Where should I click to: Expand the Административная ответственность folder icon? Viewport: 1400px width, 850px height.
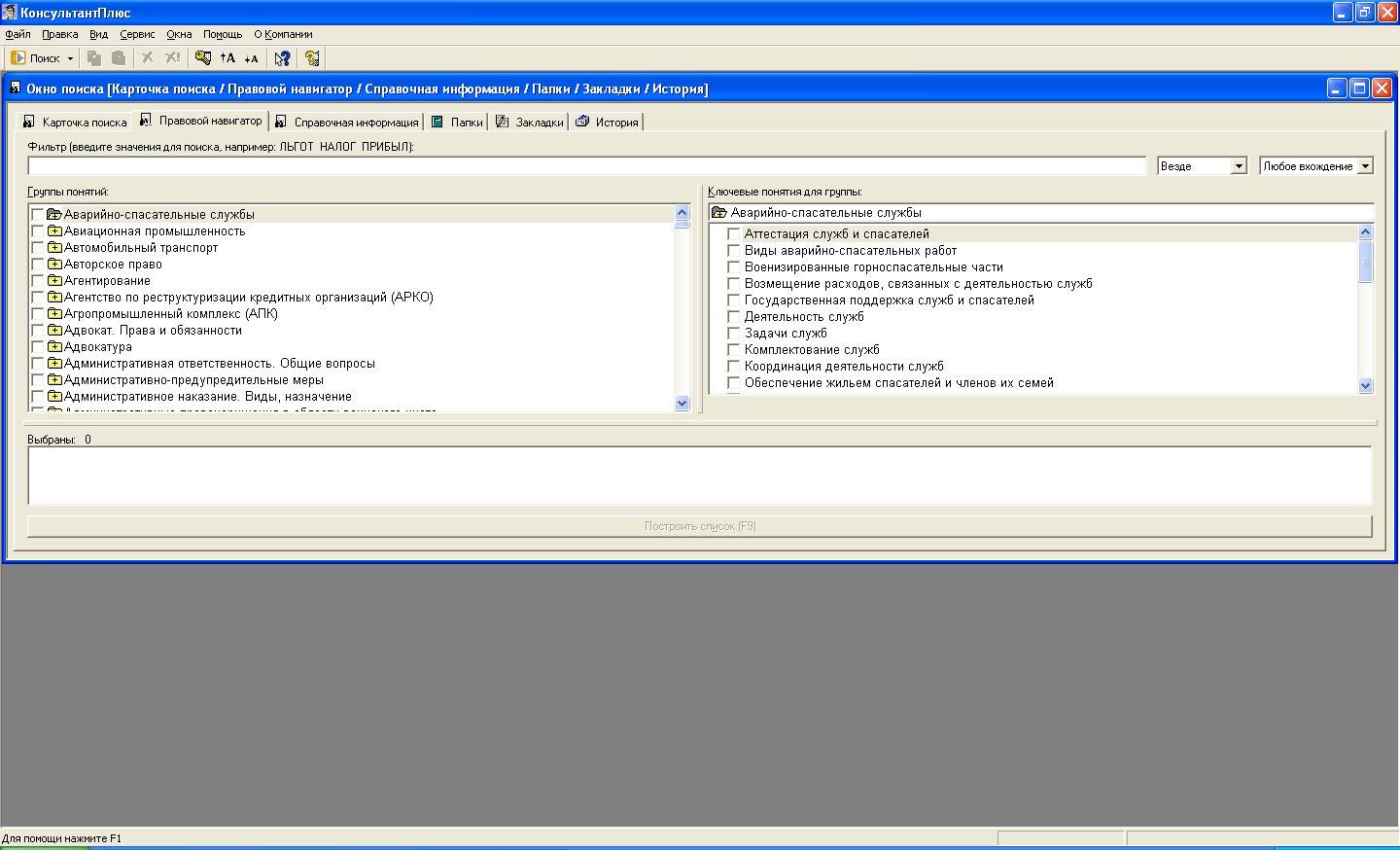click(x=55, y=364)
